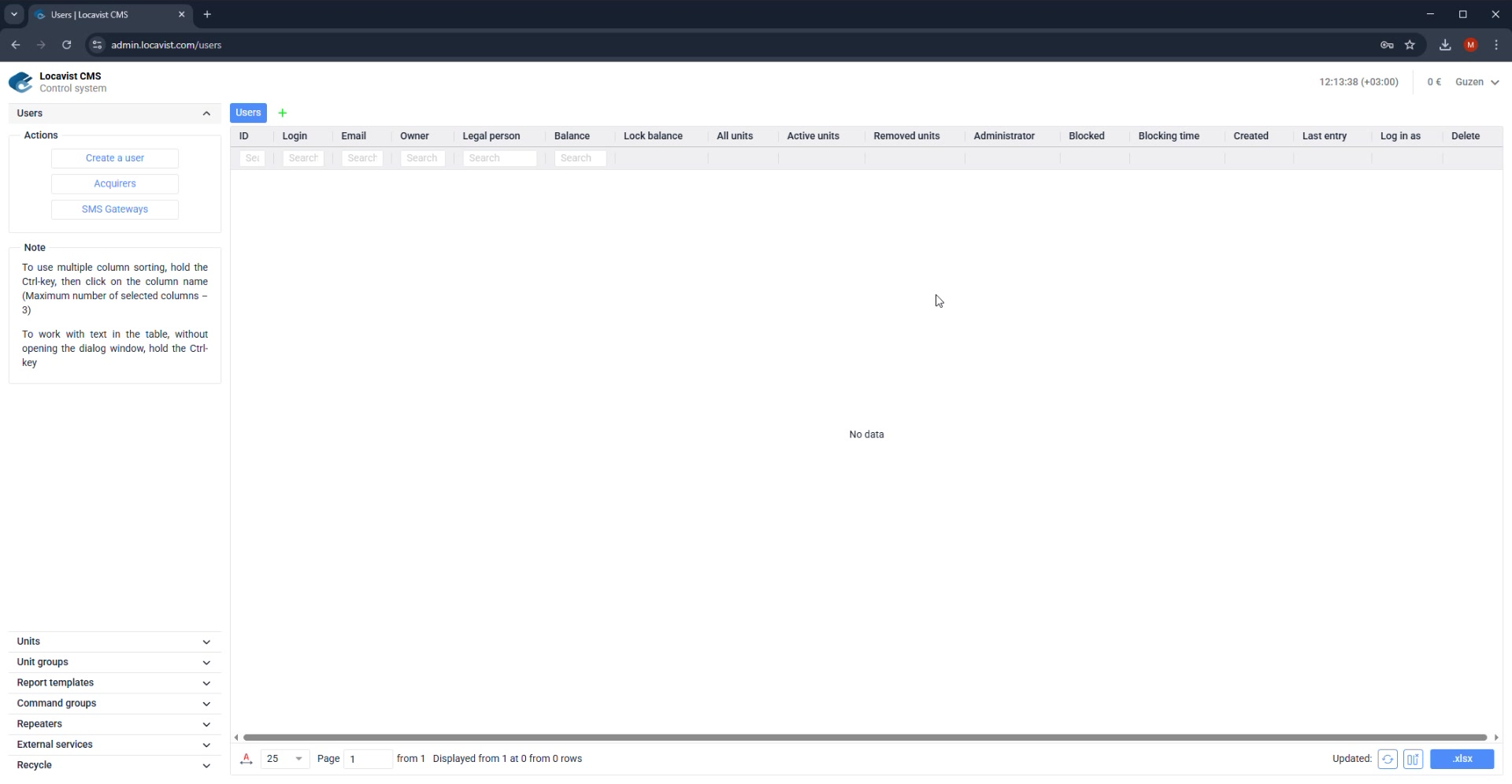
Task: Open the Chrome three-dot menu
Action: click(x=1496, y=45)
